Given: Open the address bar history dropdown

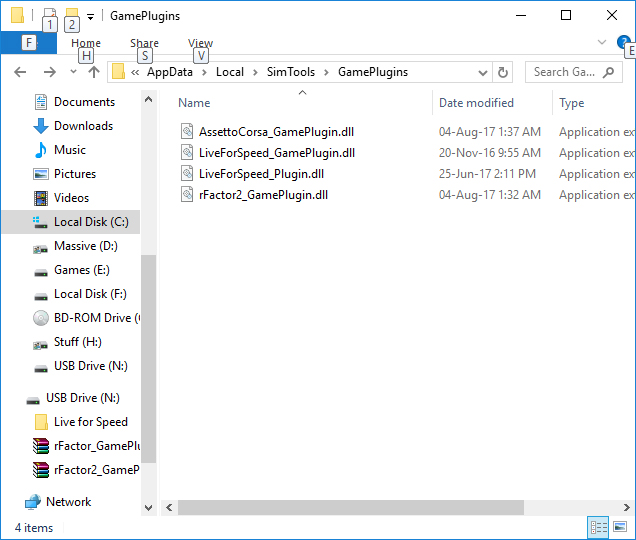Looking at the screenshot, I should (x=482, y=73).
